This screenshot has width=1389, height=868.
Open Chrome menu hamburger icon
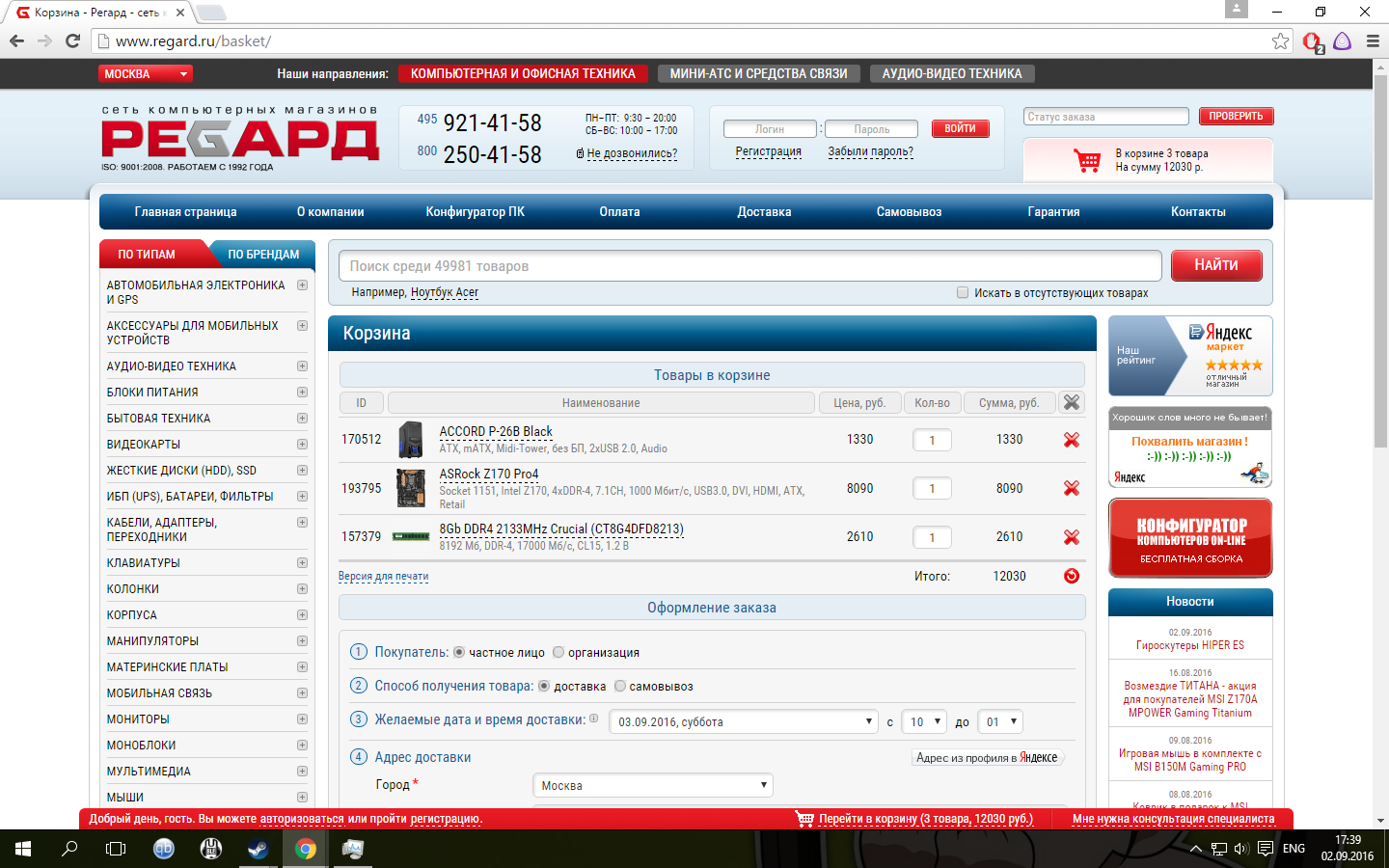click(1373, 41)
